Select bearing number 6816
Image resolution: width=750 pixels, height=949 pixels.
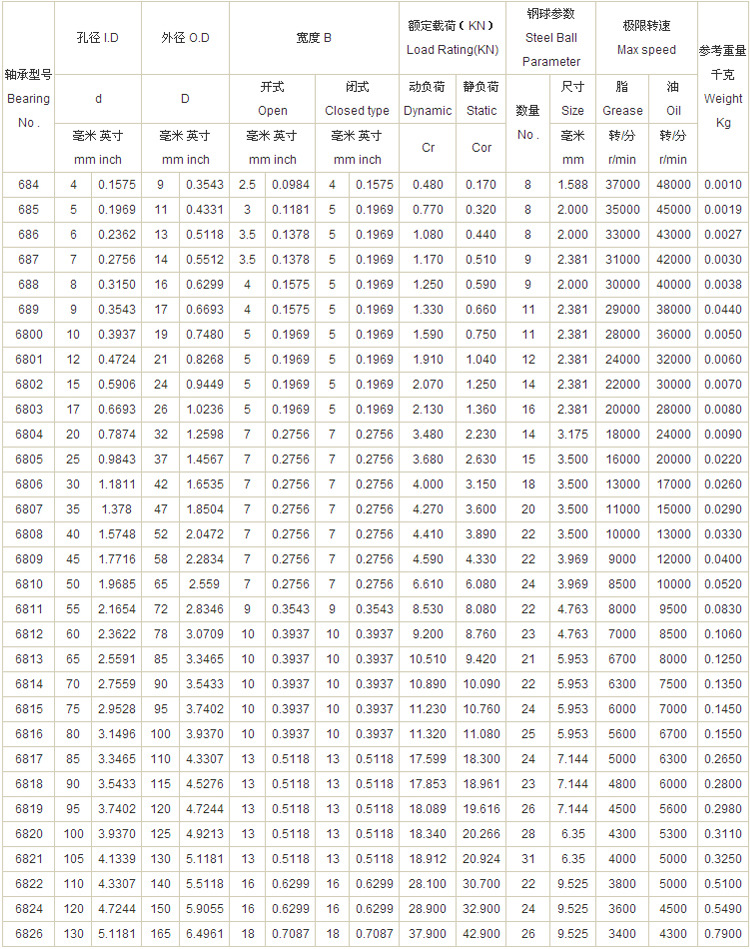pyautogui.click(x=28, y=734)
